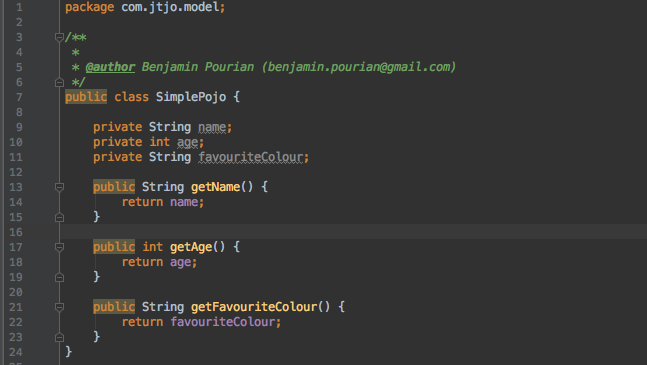Image resolution: width=647 pixels, height=365 pixels.
Task: Click the author name Benjamin Pourian
Action: [198, 67]
